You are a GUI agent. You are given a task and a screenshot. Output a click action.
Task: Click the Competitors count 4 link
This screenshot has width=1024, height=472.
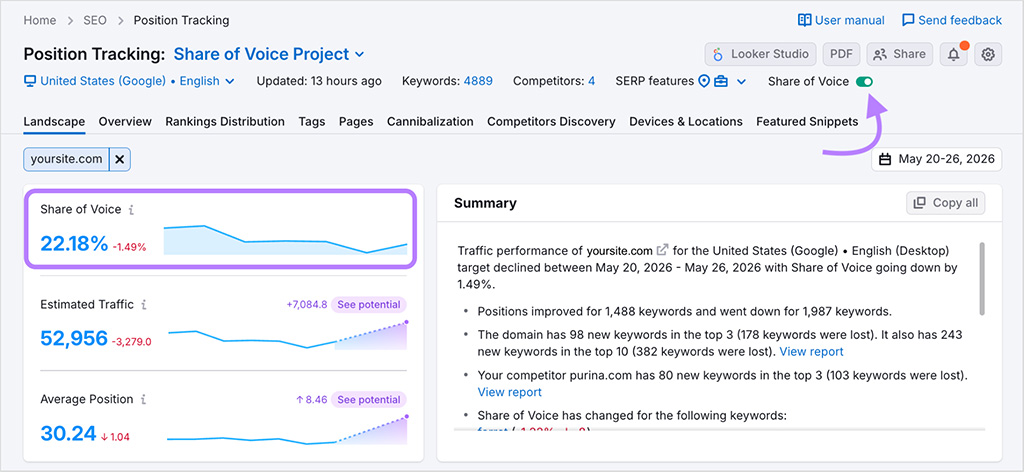click(x=591, y=82)
